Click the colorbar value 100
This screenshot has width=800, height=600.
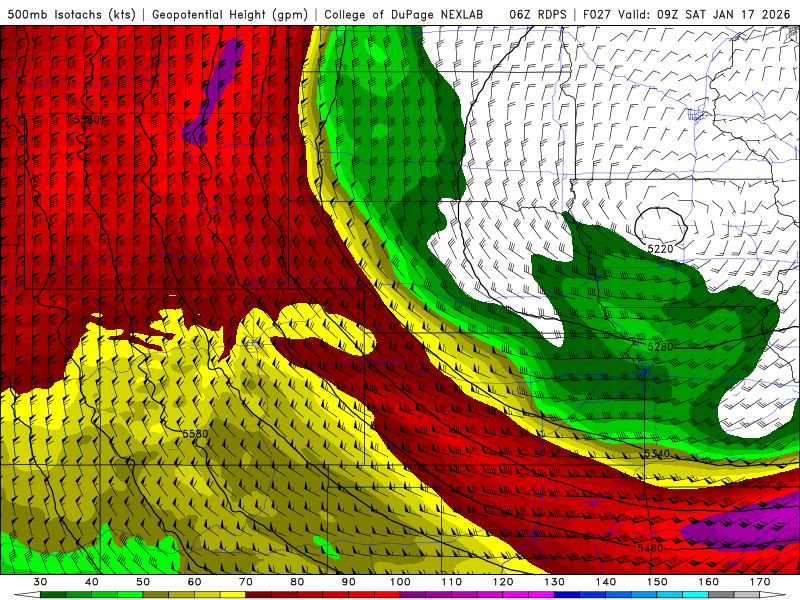400,582
